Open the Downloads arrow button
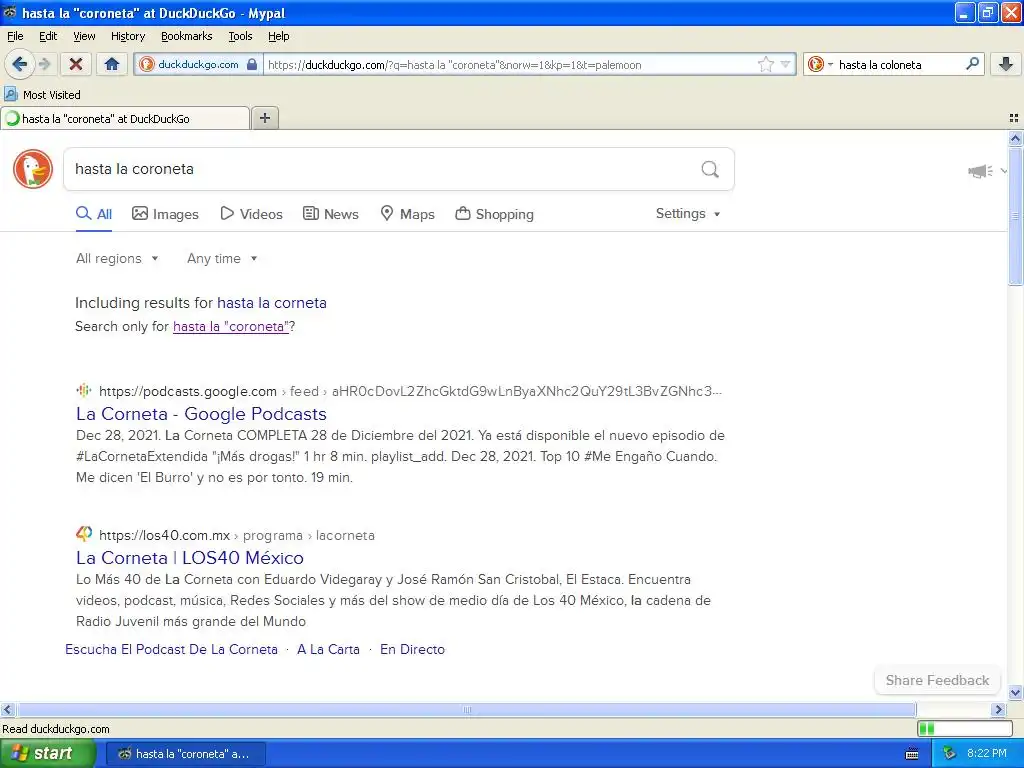The height and width of the screenshot is (768, 1024). [1006, 64]
